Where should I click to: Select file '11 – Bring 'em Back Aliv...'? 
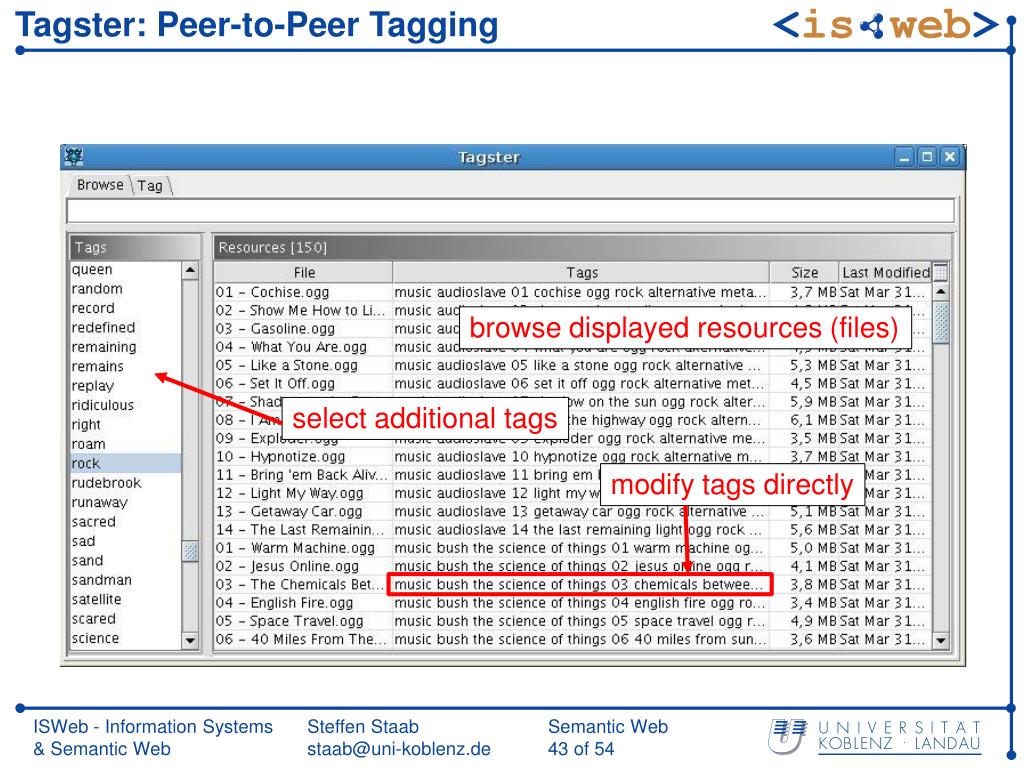[303, 475]
